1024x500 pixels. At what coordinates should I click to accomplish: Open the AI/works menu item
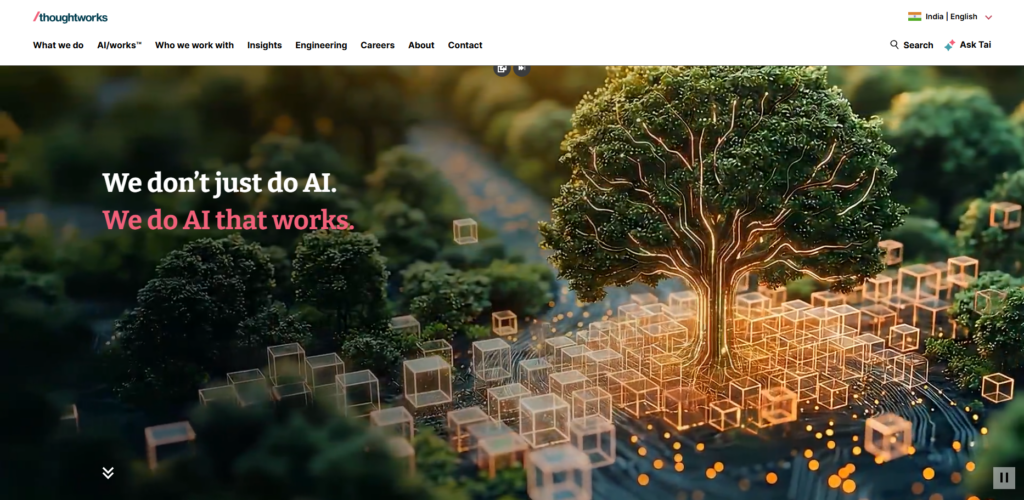point(120,45)
